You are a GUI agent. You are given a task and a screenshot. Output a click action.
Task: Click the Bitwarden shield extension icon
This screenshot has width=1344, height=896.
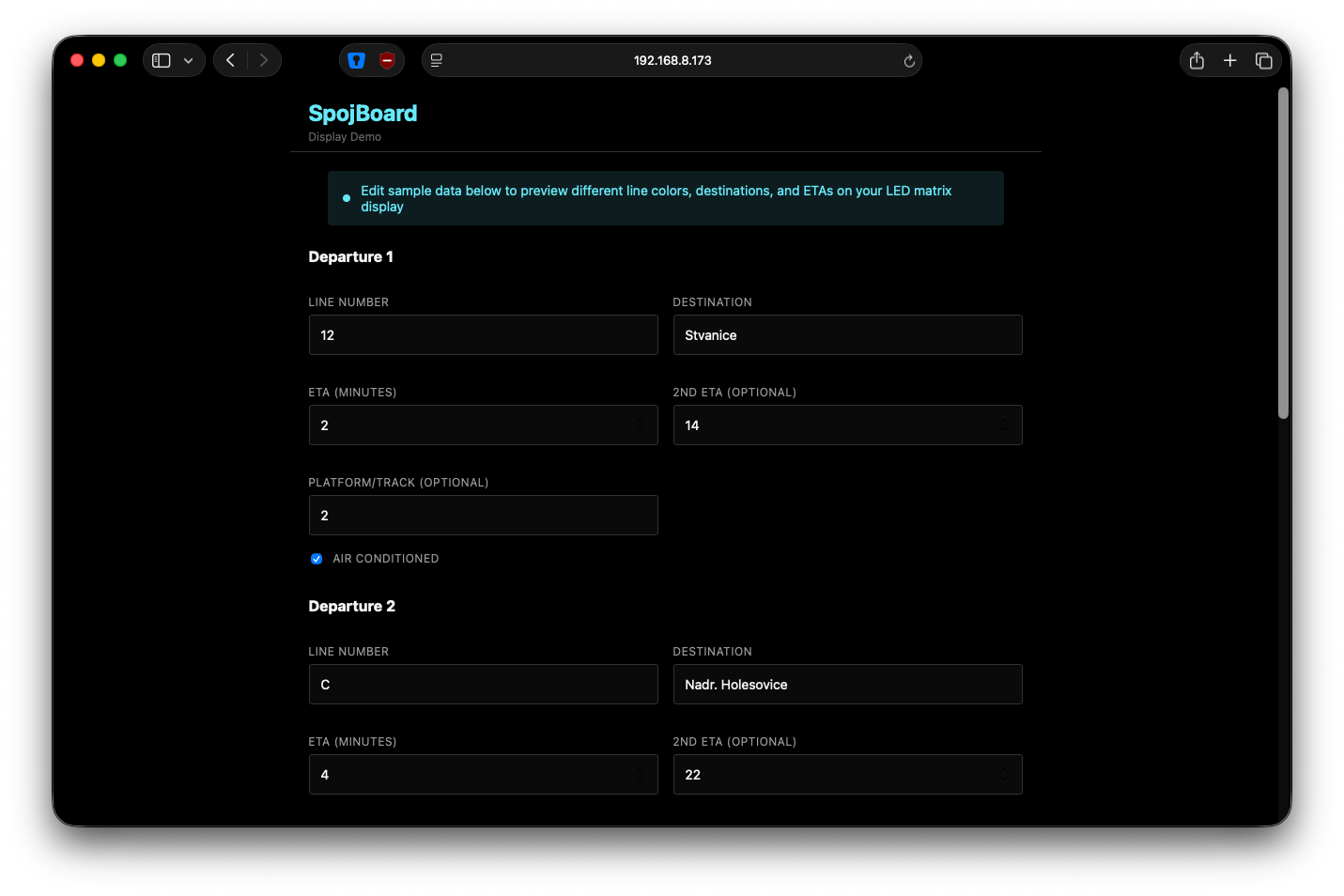356,60
